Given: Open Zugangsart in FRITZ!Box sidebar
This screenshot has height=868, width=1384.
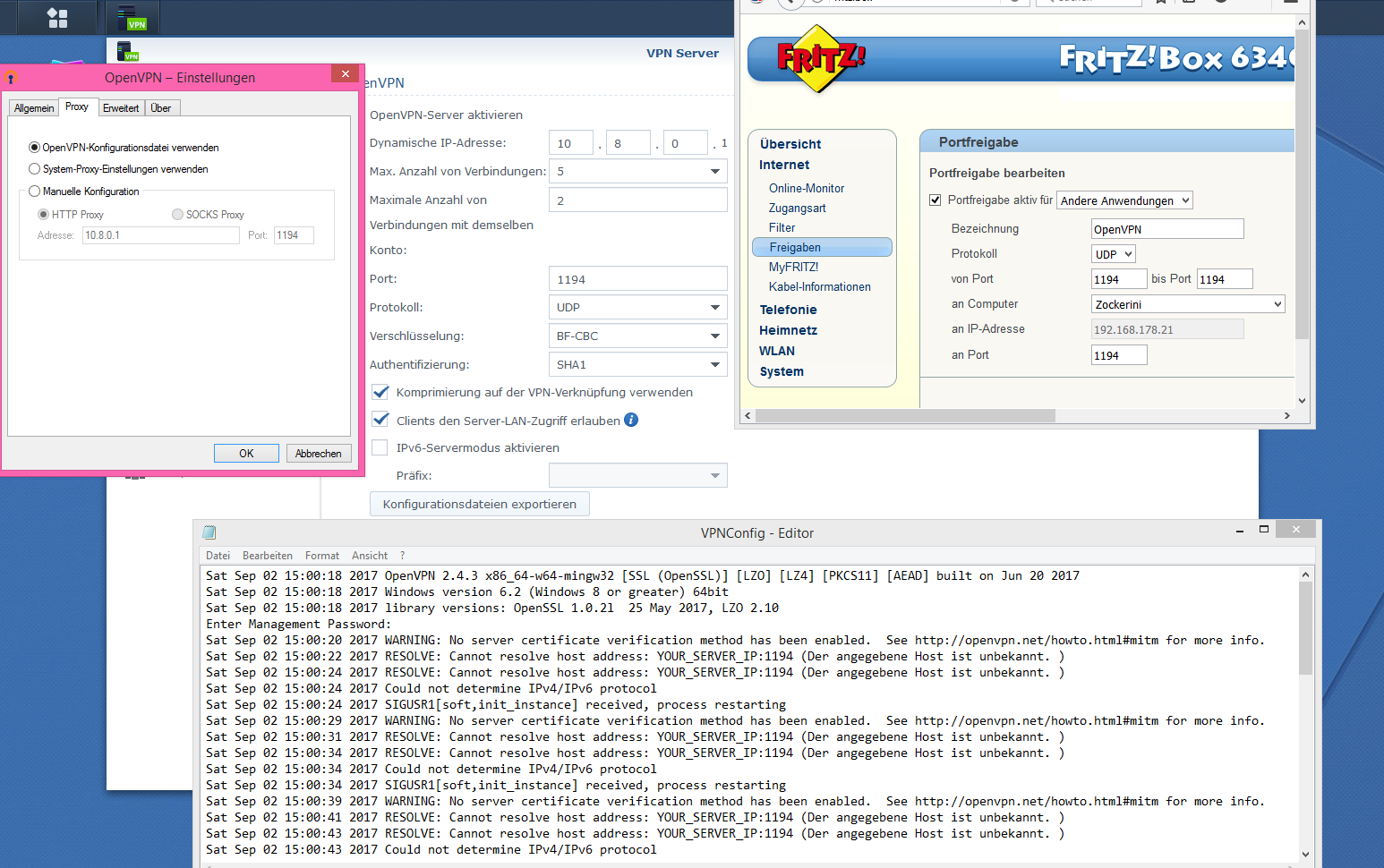Looking at the screenshot, I should [797, 208].
